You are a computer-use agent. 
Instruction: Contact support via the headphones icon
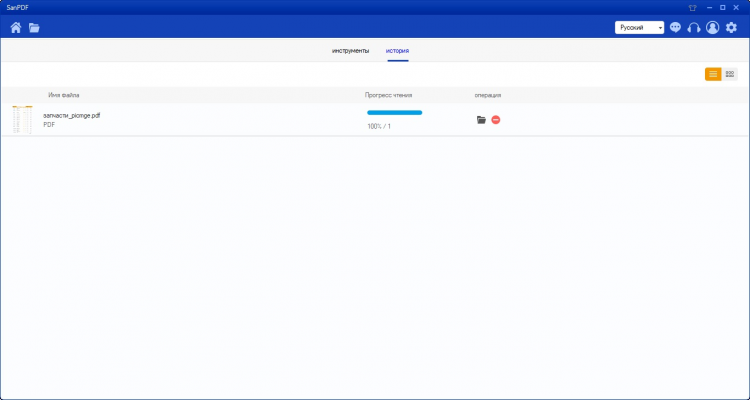pos(694,28)
